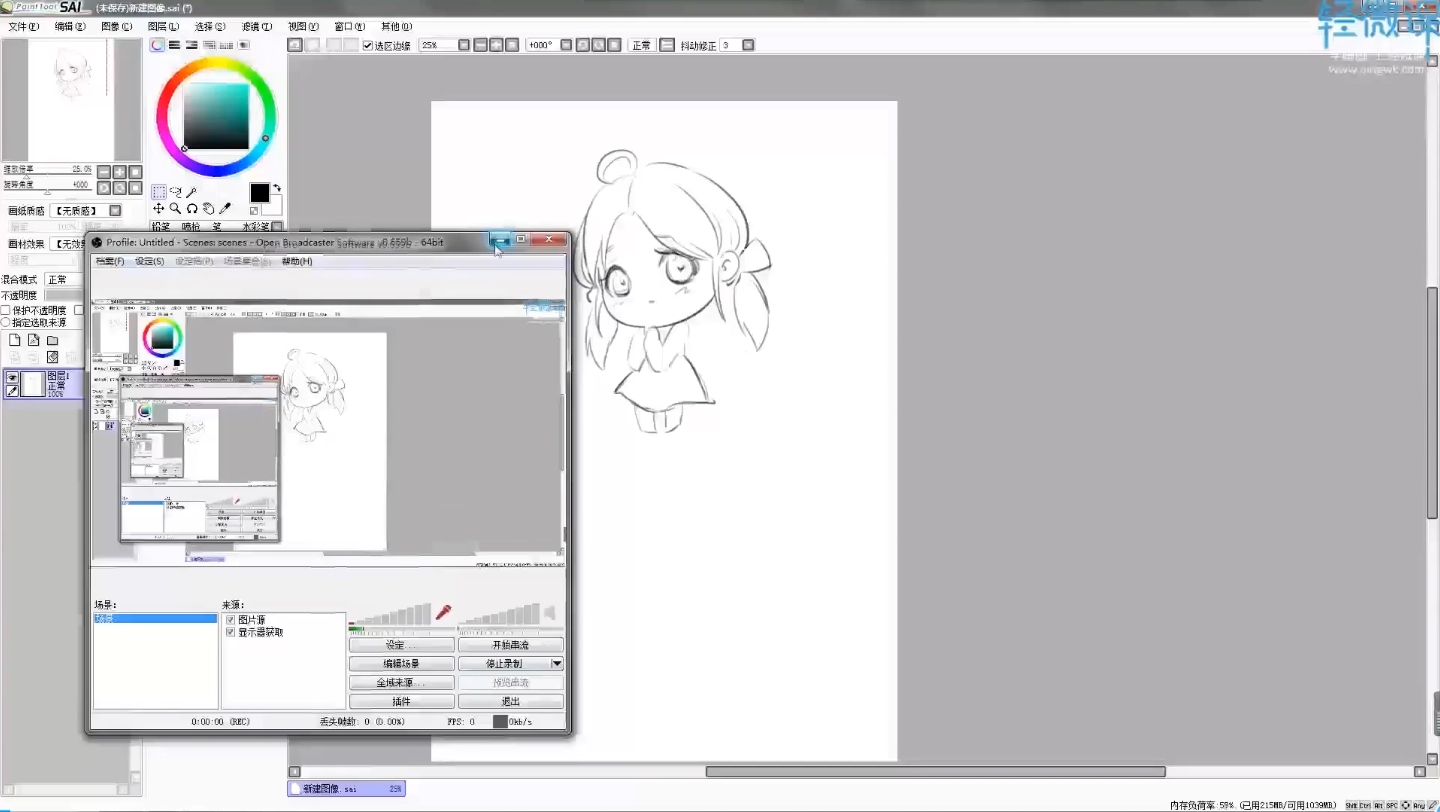Show the RGB slider panel icon

(x=174, y=45)
